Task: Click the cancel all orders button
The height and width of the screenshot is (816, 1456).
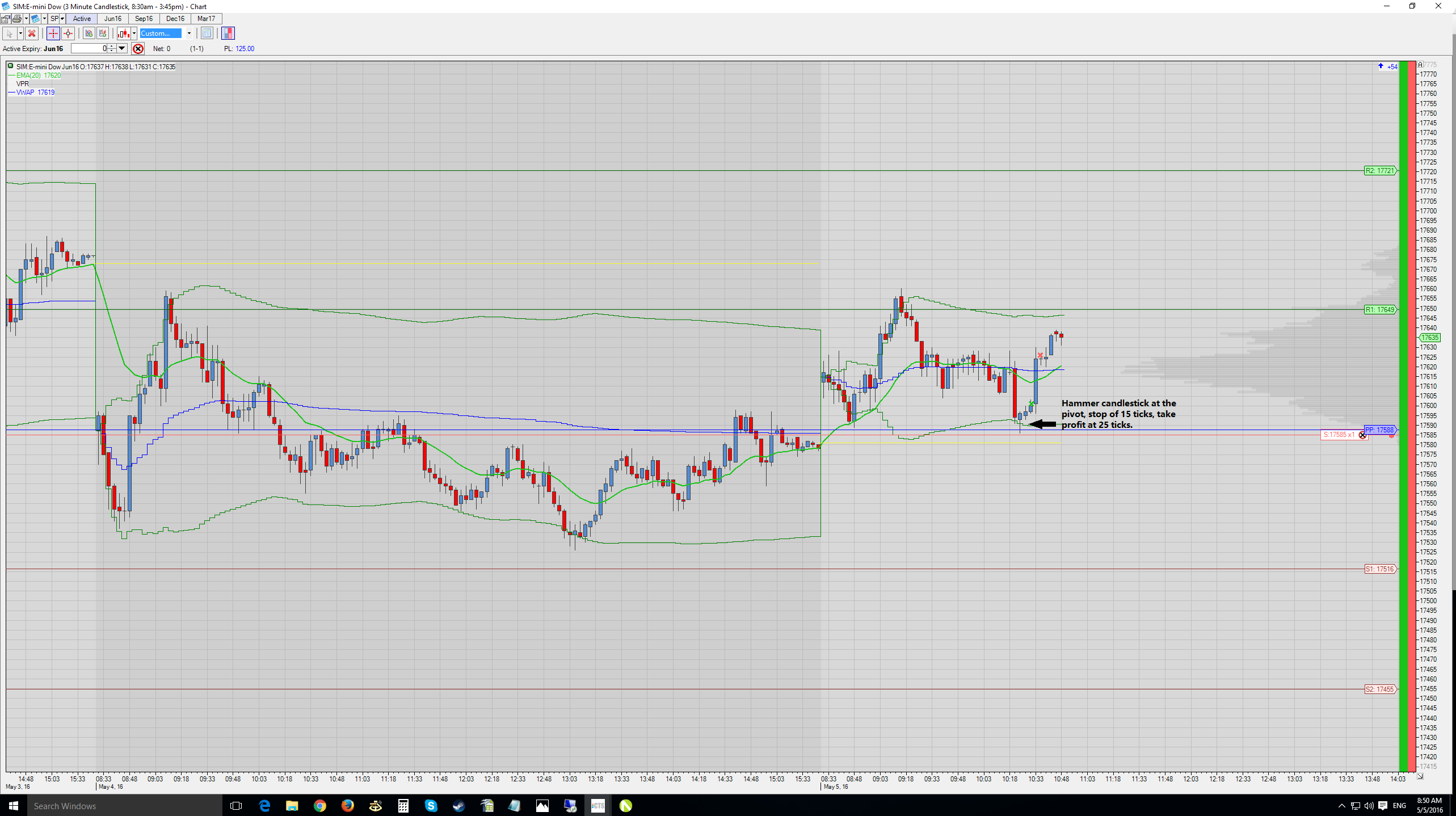Action: 138,49
